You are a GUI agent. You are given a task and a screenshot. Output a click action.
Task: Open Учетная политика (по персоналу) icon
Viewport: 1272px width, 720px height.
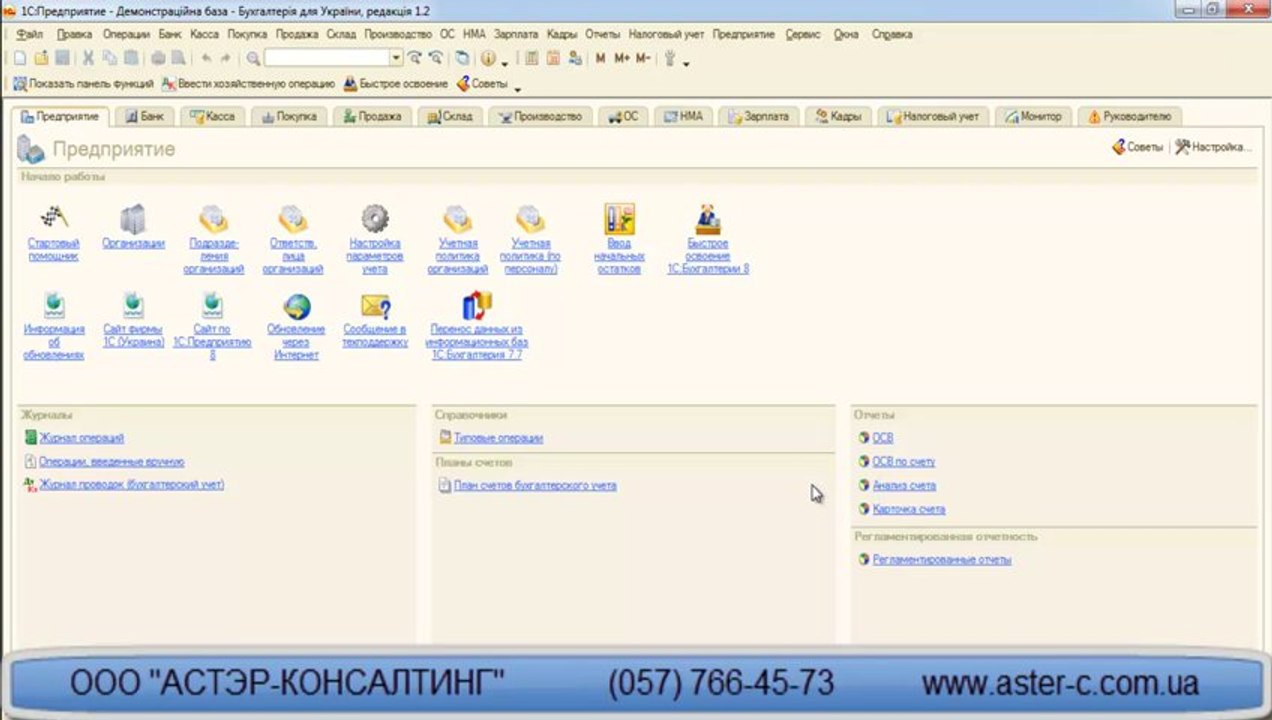tap(529, 218)
